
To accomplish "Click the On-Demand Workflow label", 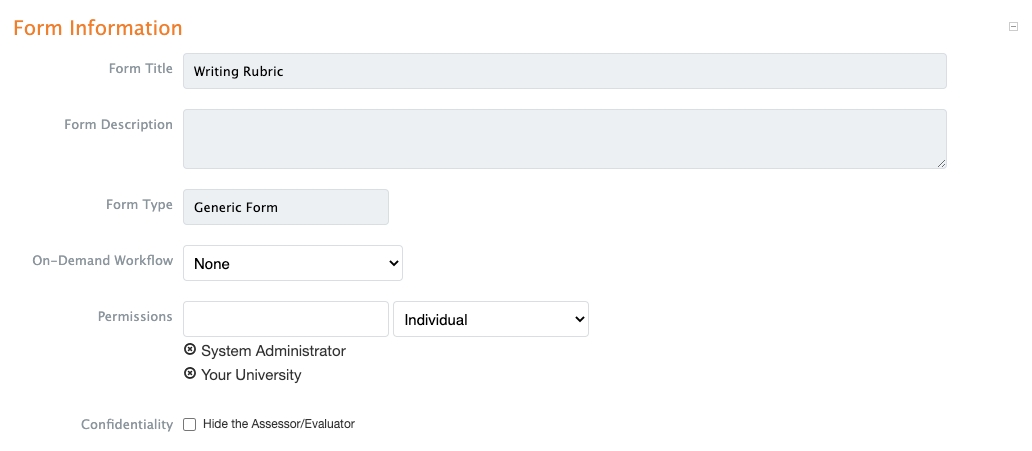I will pyautogui.click(x=103, y=260).
